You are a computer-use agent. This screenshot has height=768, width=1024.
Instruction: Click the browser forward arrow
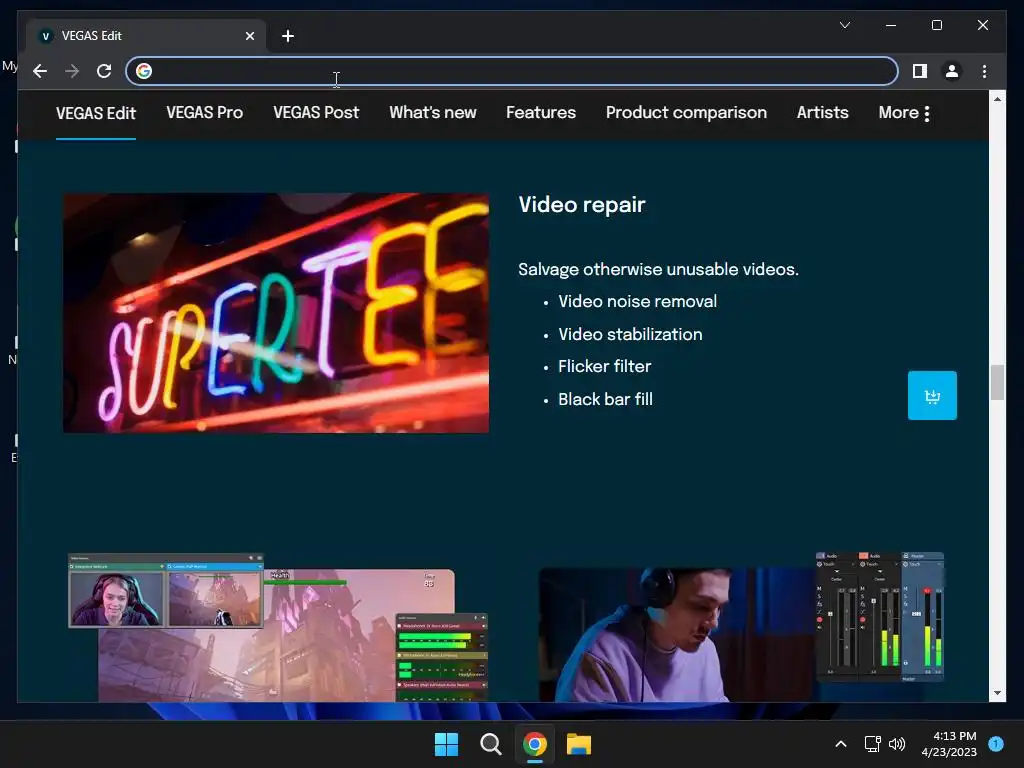tap(72, 71)
